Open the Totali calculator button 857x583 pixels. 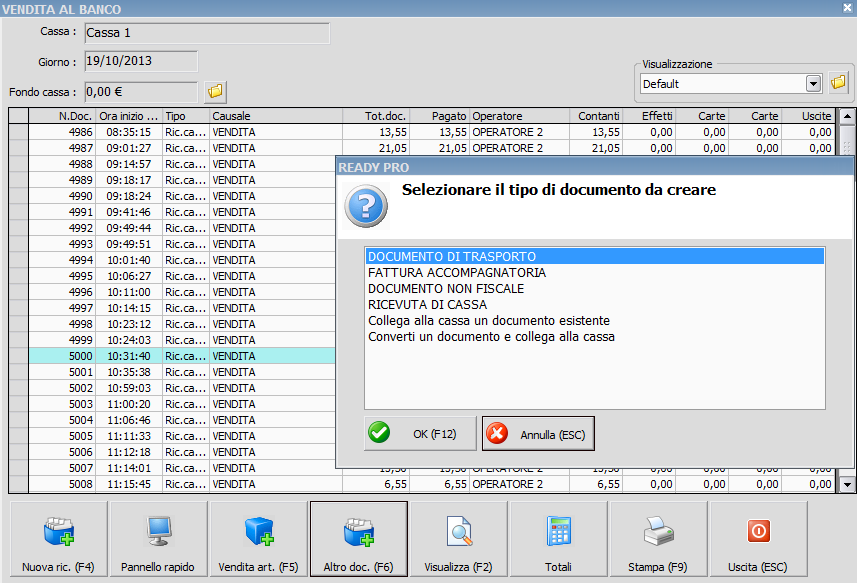coord(559,539)
